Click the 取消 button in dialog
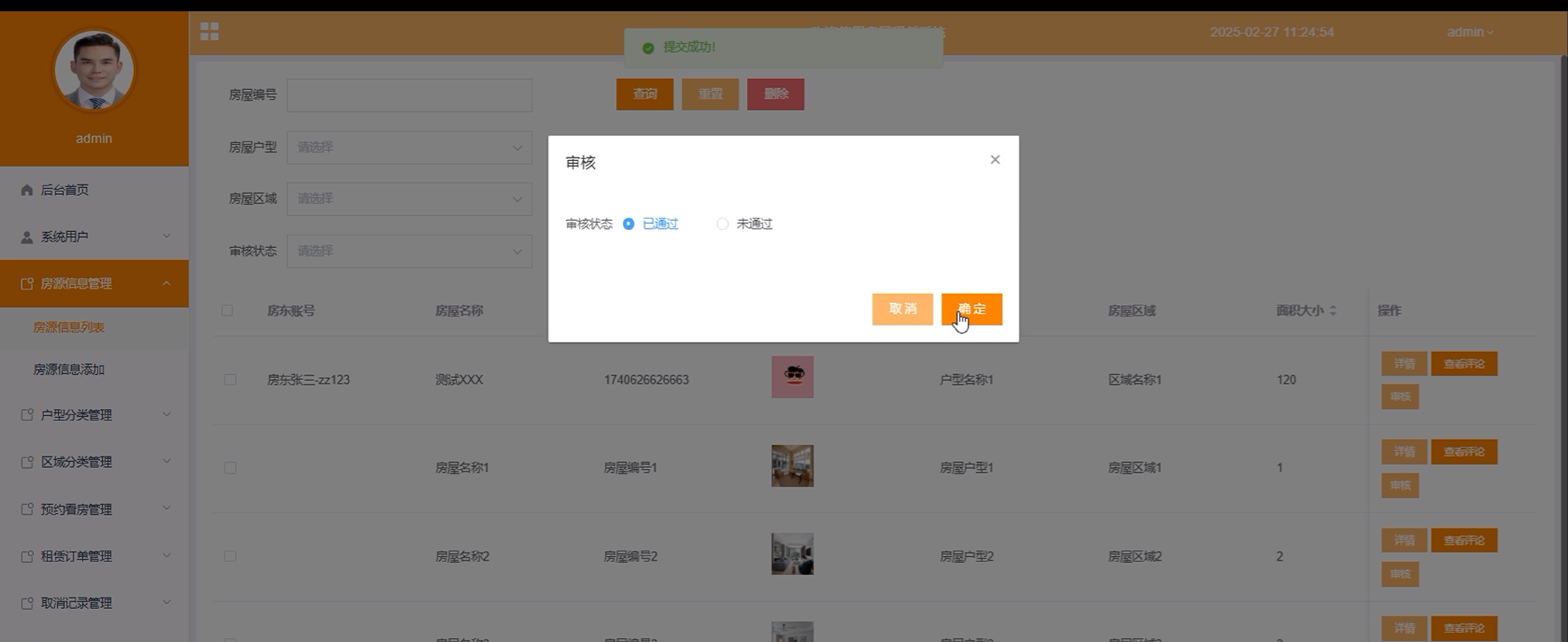This screenshot has height=642, width=1568. pos(902,309)
